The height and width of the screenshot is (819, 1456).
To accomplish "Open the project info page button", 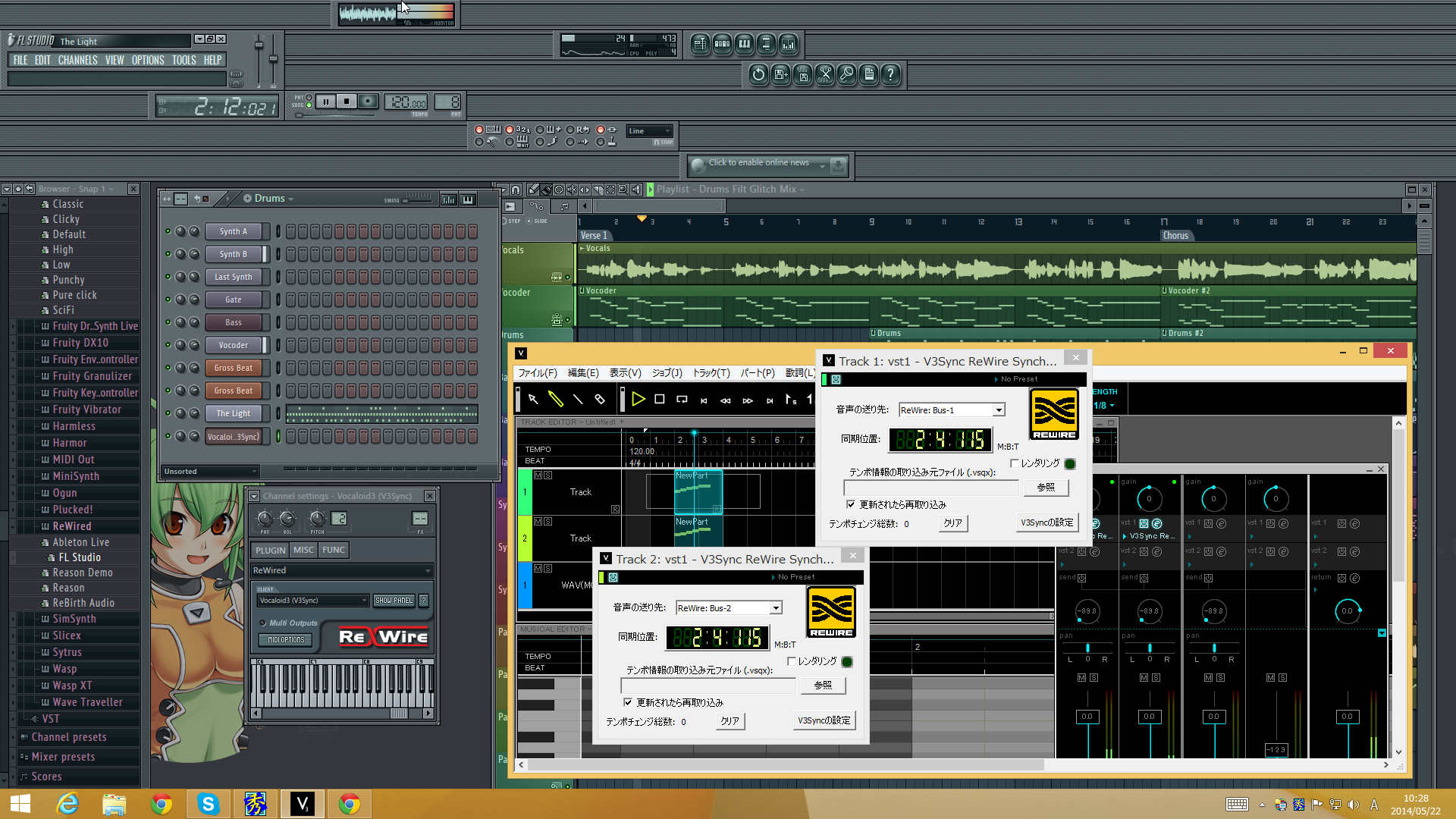I will click(868, 74).
